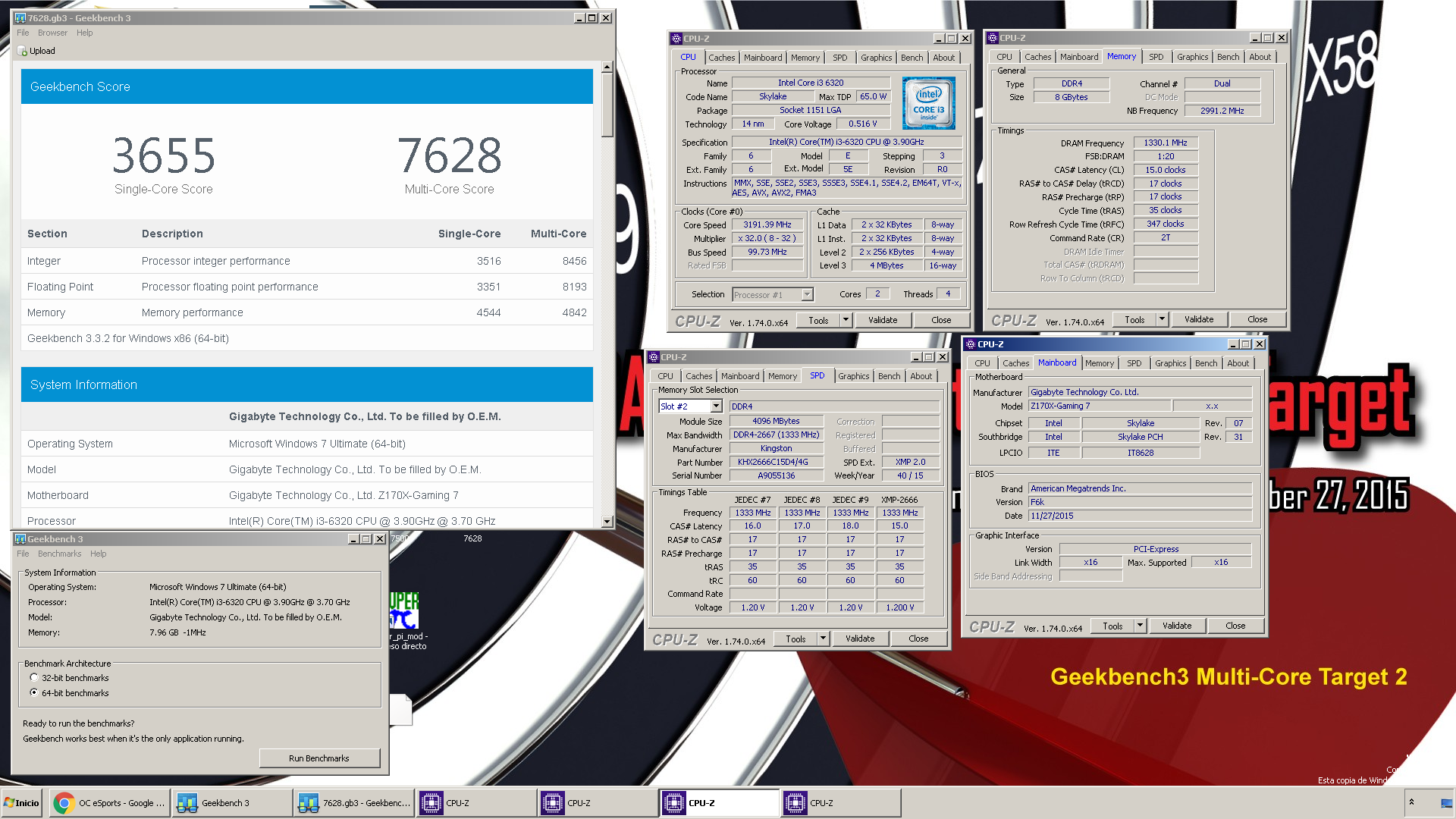Click the Upload icon in Geekbench toolbar
Image resolution: width=1456 pixels, height=819 pixels.
pos(22,52)
